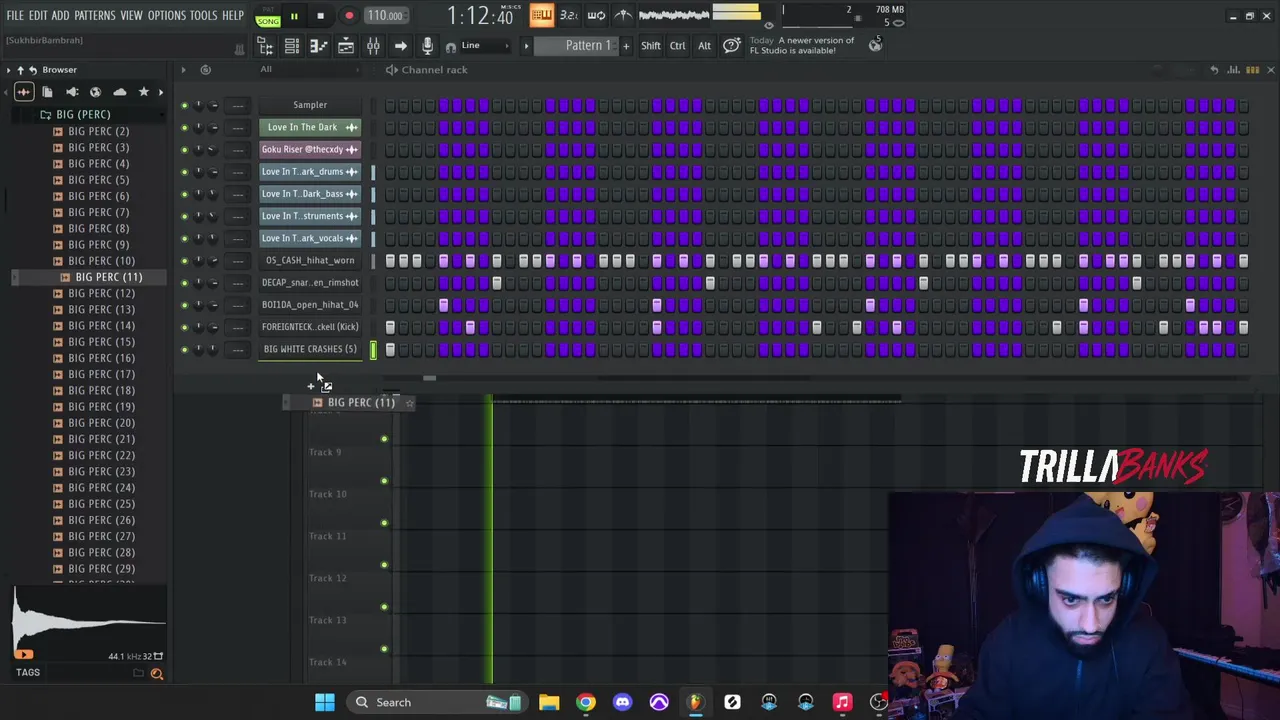The width and height of the screenshot is (1280, 720).
Task: Click the channel rack step/keys swap icon
Action: tap(1252, 70)
